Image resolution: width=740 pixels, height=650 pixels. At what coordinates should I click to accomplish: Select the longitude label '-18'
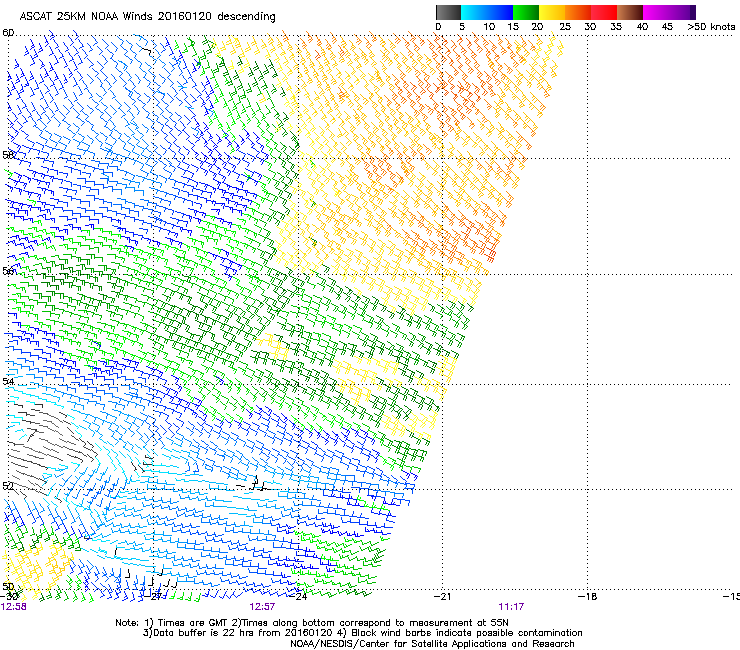pos(588,596)
